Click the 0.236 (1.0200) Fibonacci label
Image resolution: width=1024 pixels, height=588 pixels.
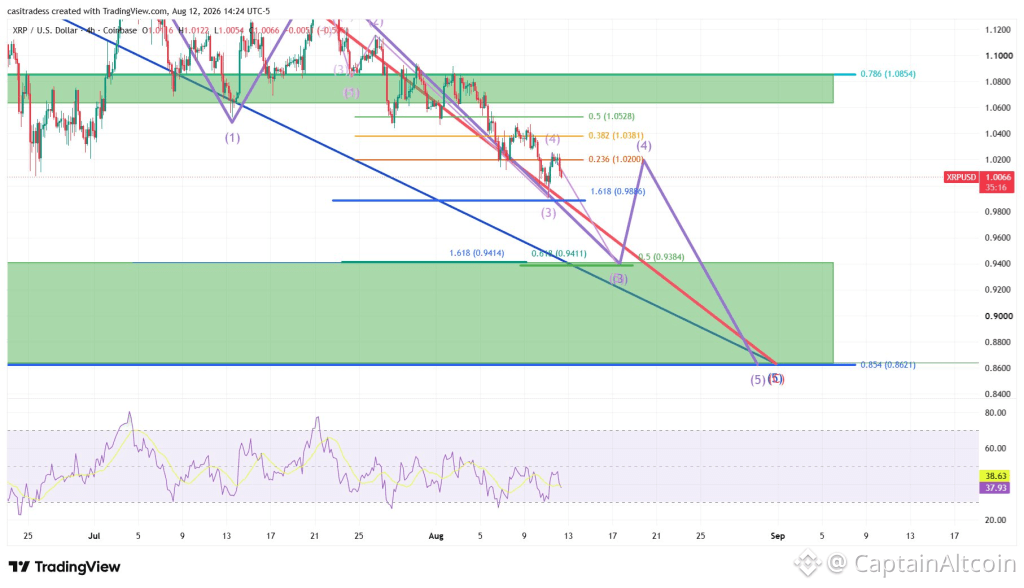pos(615,159)
